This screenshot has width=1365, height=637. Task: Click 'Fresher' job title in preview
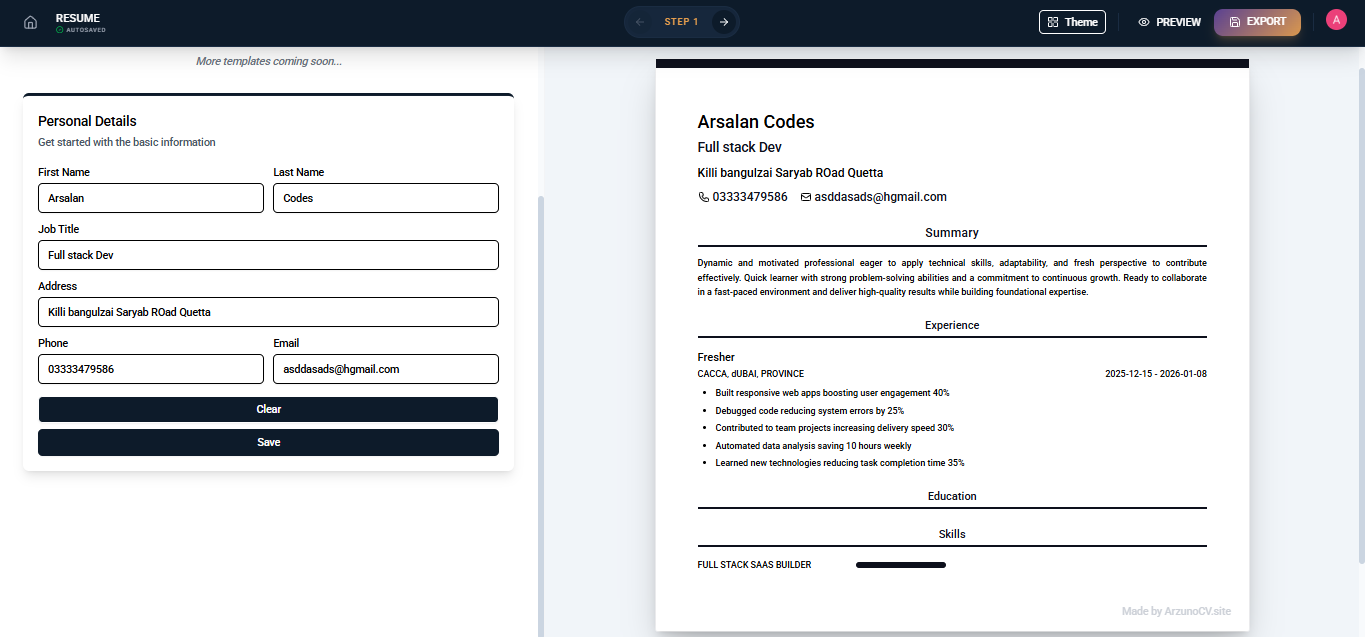[x=716, y=357]
